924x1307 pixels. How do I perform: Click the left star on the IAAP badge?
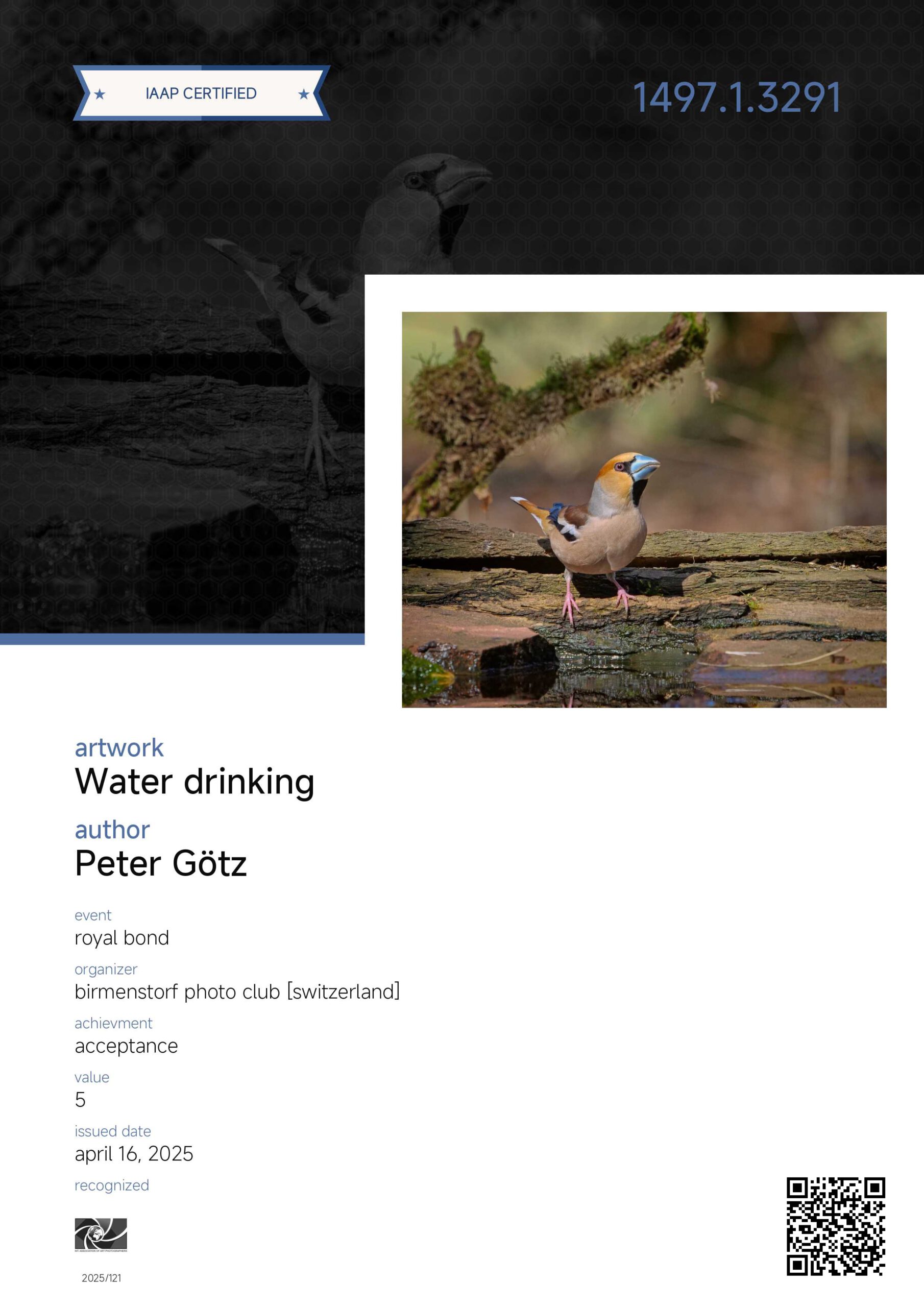pos(100,94)
